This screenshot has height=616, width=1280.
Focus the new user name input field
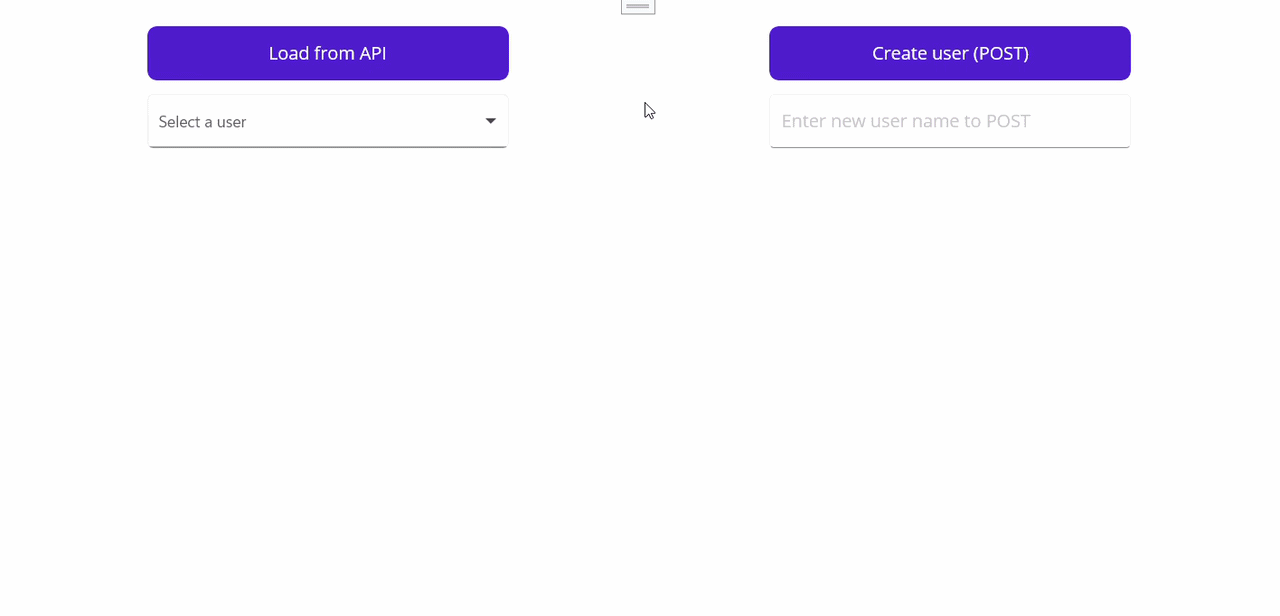click(x=950, y=121)
